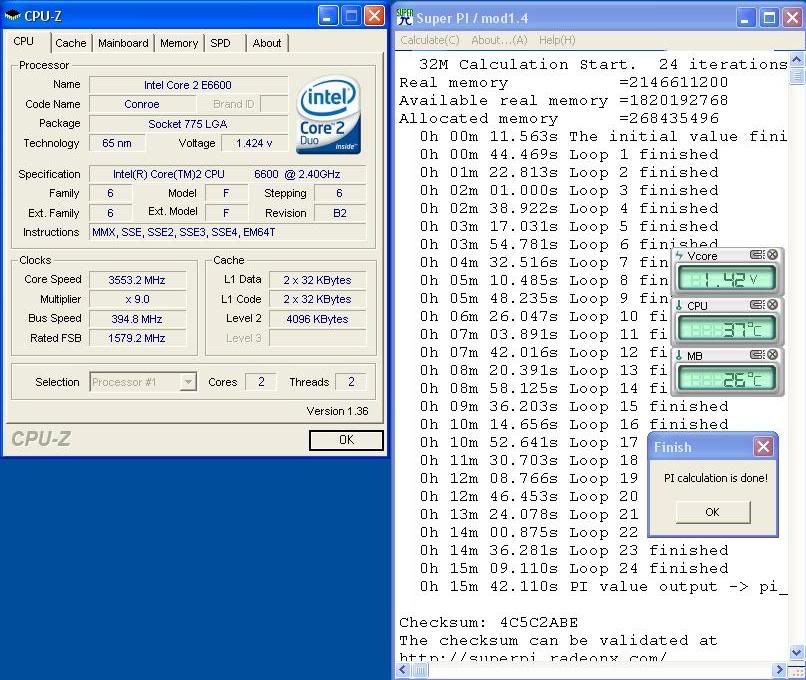The width and height of the screenshot is (806, 680).
Task: Click the Voltage value '1.424 v'
Action: 254,143
